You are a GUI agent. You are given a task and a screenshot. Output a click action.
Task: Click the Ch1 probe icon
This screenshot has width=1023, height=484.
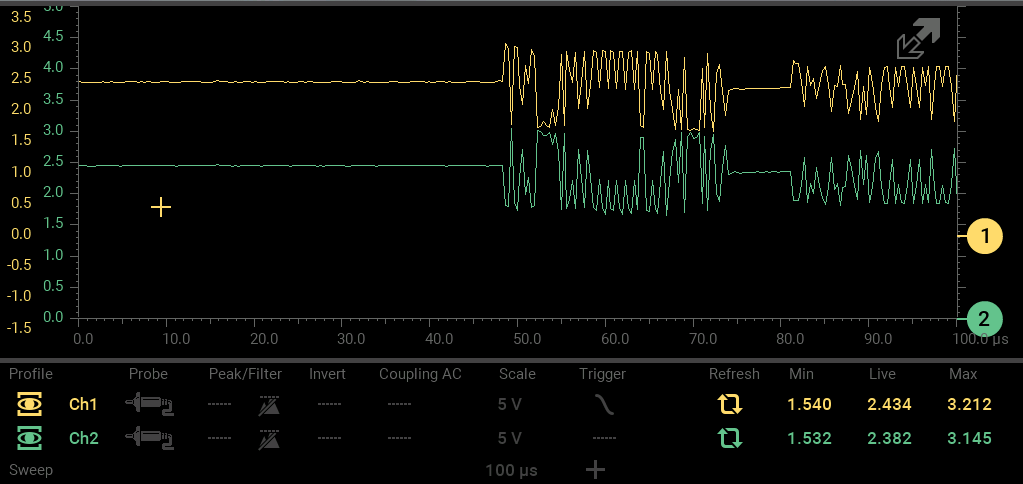click(x=148, y=405)
